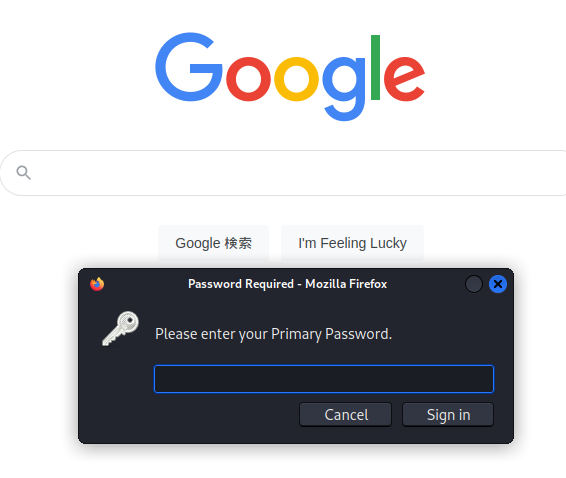Click the first red o in the Google logo
The image size is (566, 478).
click(248, 79)
